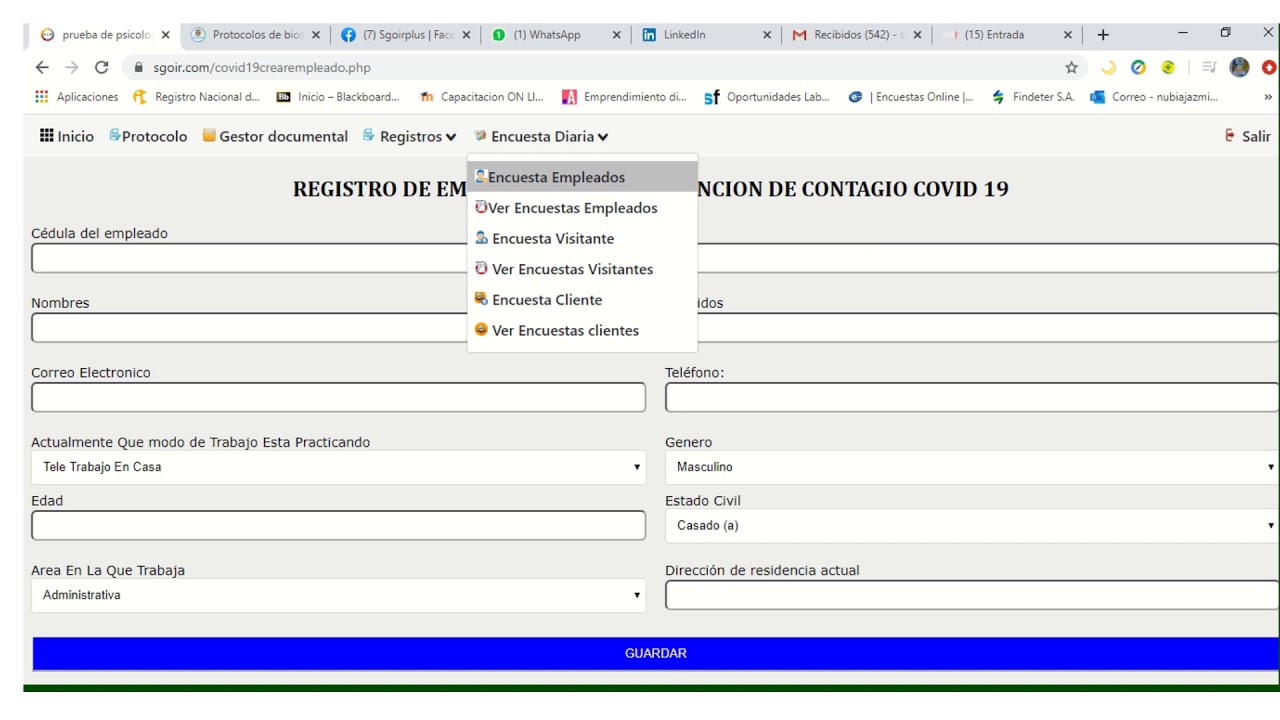Click the browser forward arrow
The image size is (1280, 720).
coord(71,68)
